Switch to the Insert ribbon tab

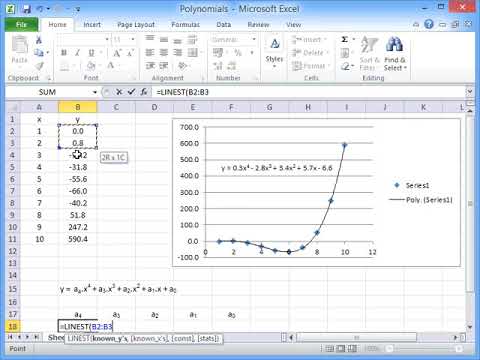[x=92, y=25]
